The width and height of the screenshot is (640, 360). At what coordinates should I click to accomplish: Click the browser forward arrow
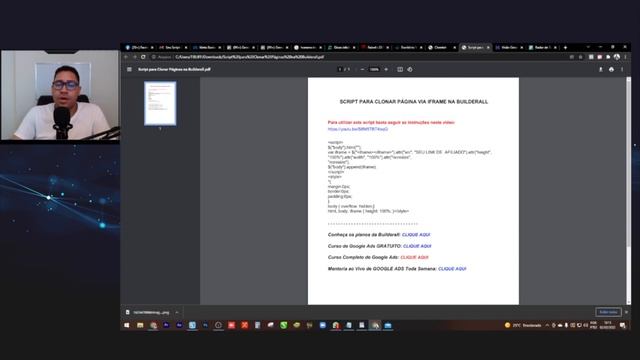(x=134, y=57)
